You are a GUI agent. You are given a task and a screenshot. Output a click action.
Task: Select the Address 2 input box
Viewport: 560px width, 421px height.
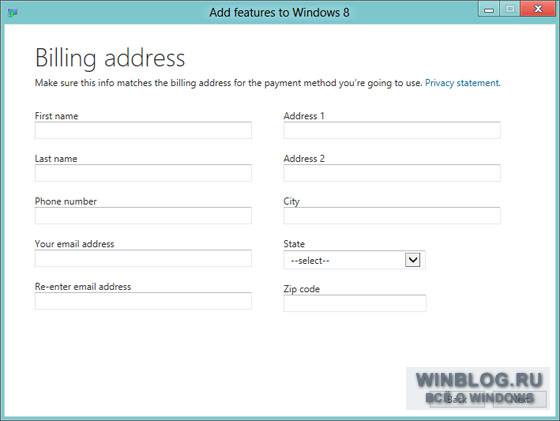[392, 173]
